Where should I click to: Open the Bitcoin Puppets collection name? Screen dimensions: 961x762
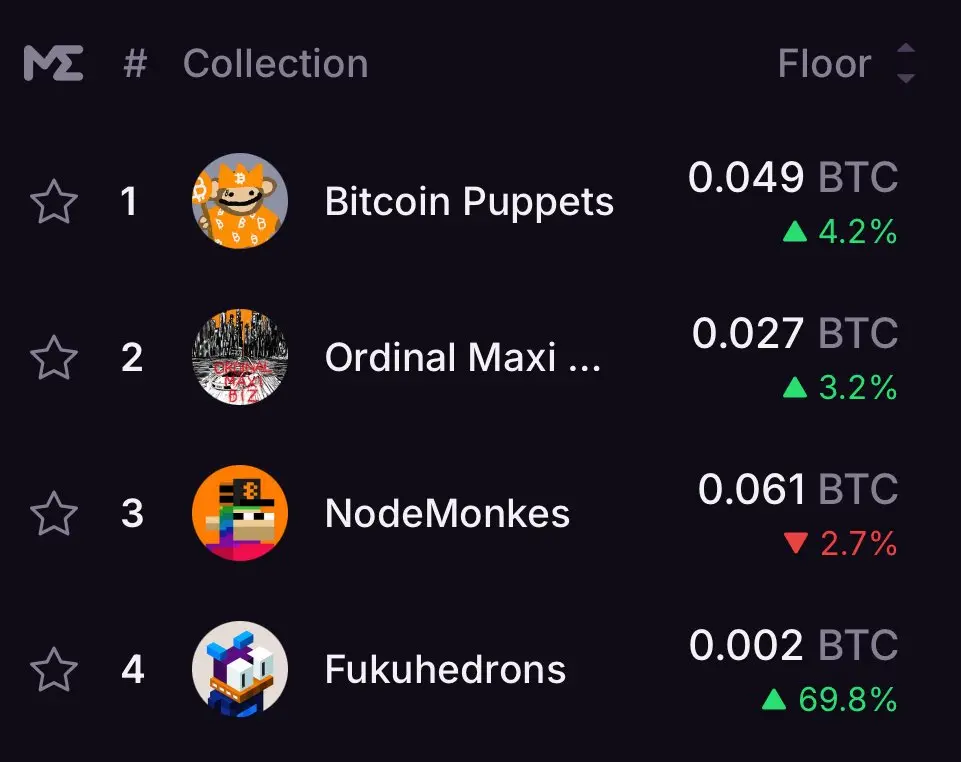tap(469, 202)
